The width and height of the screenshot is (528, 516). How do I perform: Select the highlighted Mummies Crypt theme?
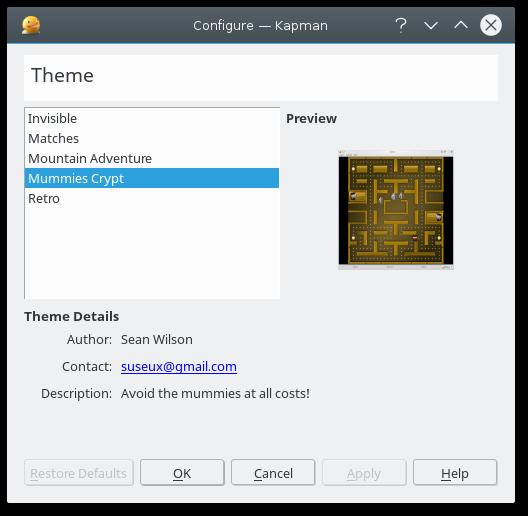[x=152, y=178]
